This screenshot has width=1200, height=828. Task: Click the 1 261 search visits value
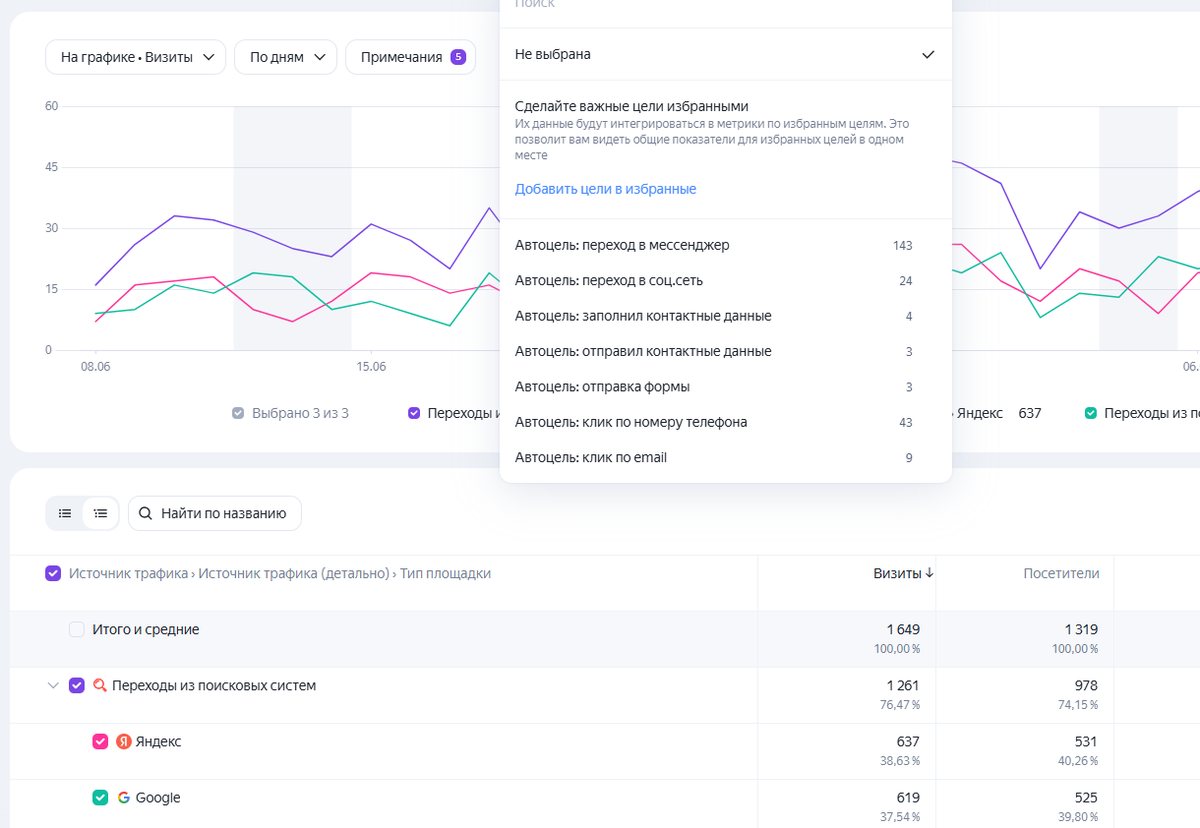click(x=903, y=685)
